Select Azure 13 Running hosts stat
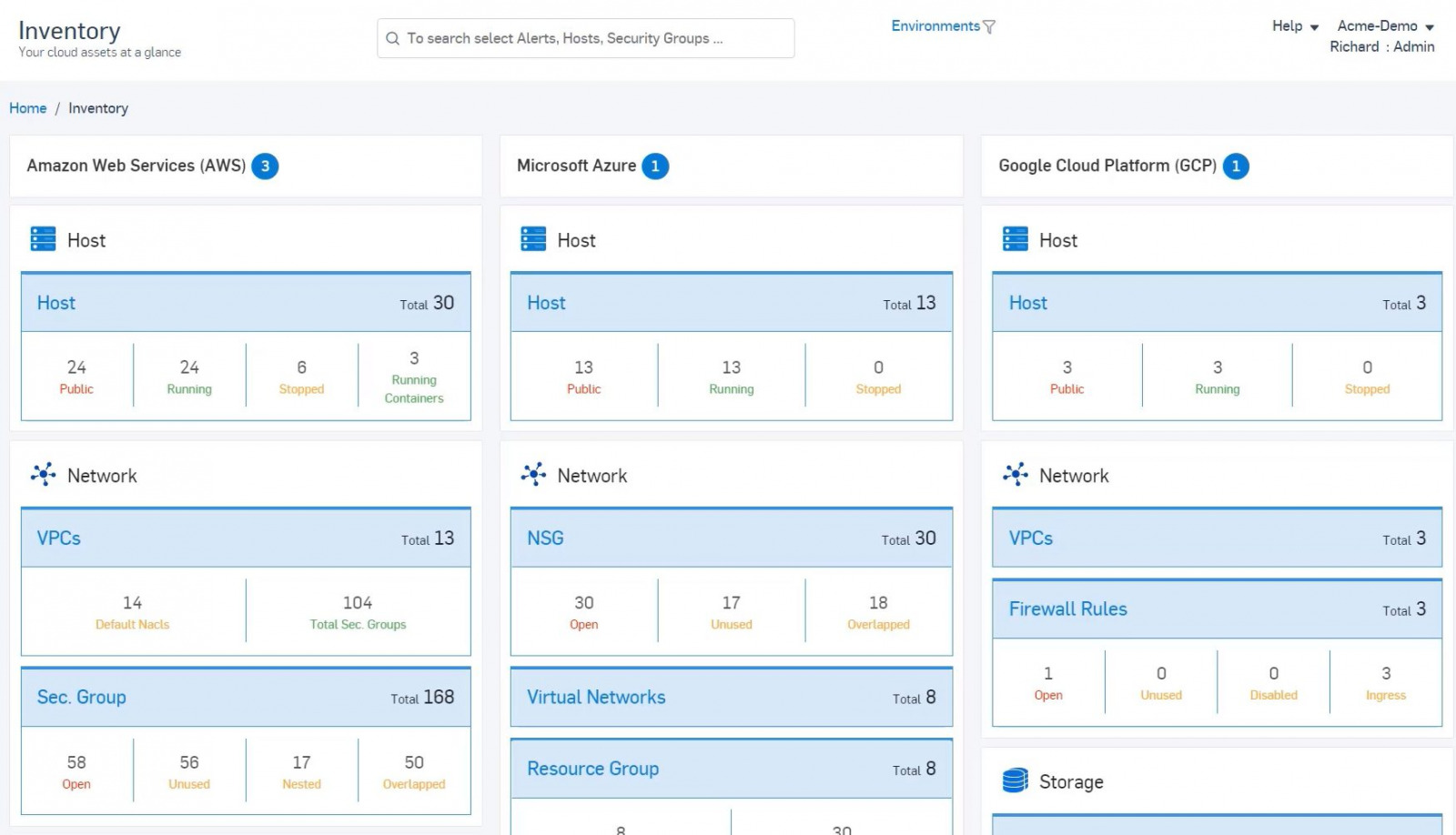 [732, 377]
